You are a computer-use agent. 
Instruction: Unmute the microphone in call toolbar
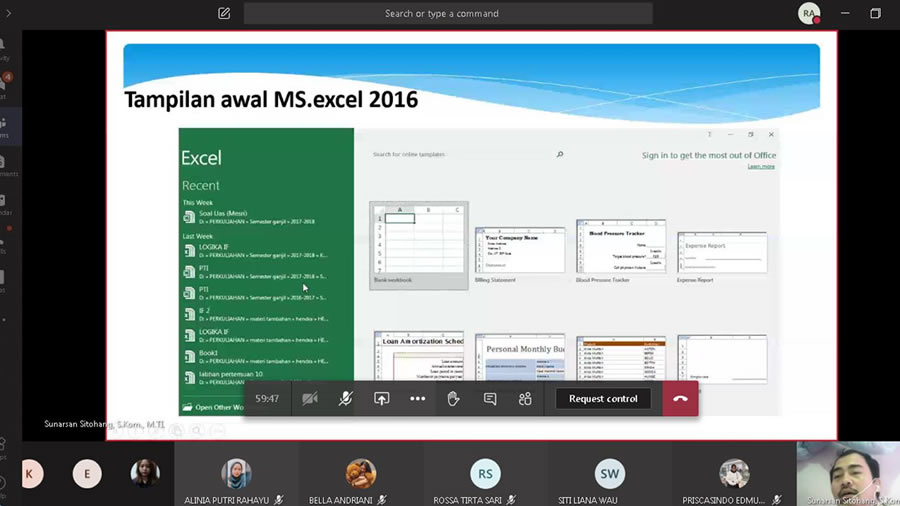point(346,399)
